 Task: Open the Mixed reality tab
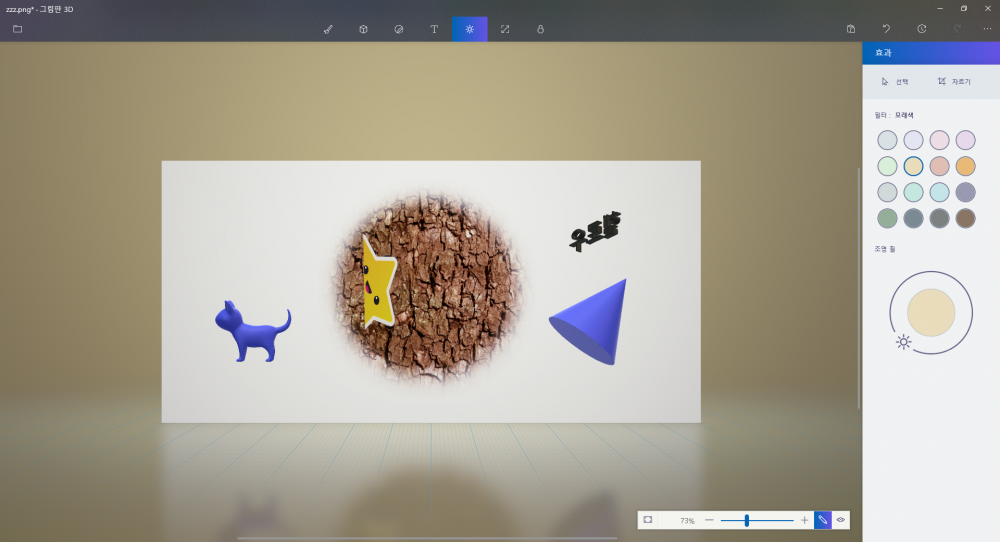pyautogui.click(x=540, y=29)
